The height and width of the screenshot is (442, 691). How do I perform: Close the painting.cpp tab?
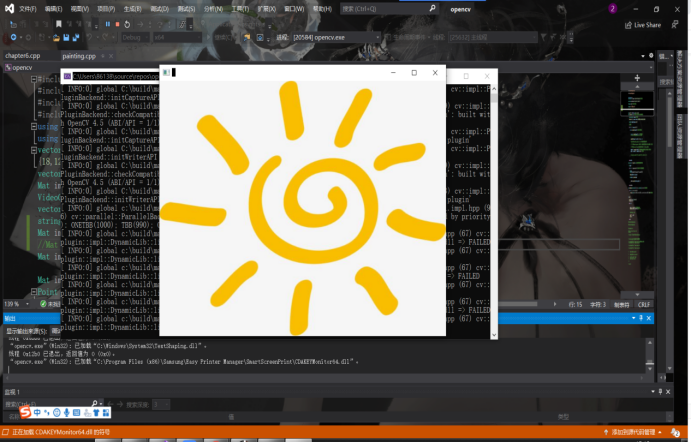[x=111, y=56]
